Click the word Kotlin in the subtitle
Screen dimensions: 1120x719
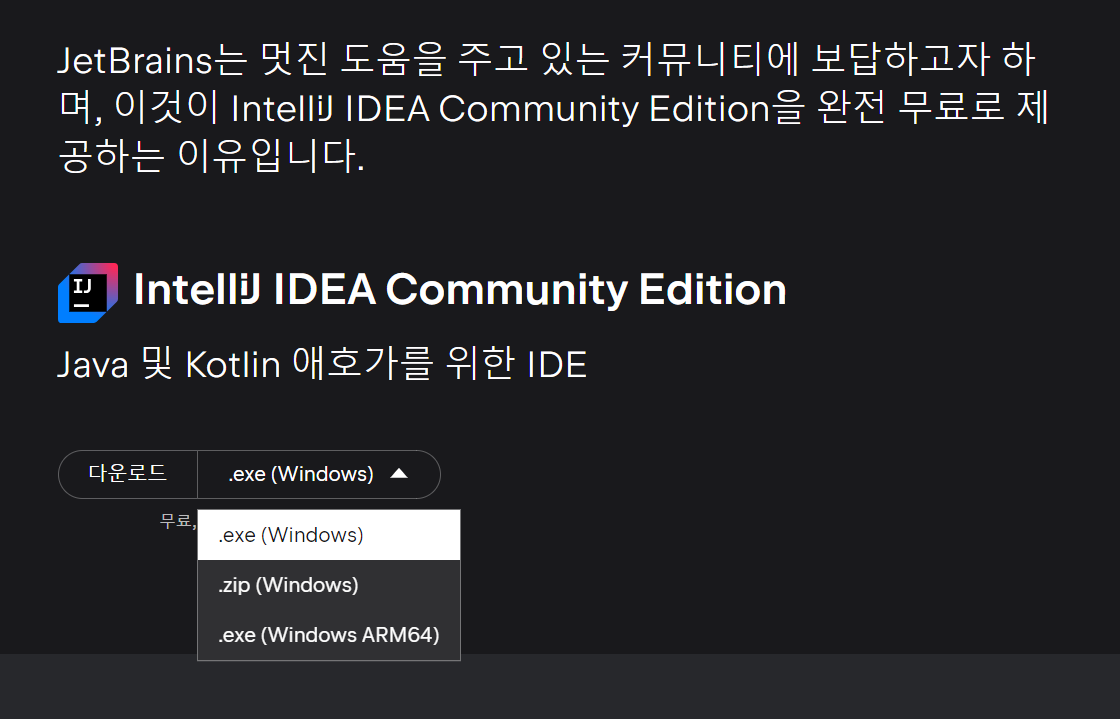tap(233, 365)
